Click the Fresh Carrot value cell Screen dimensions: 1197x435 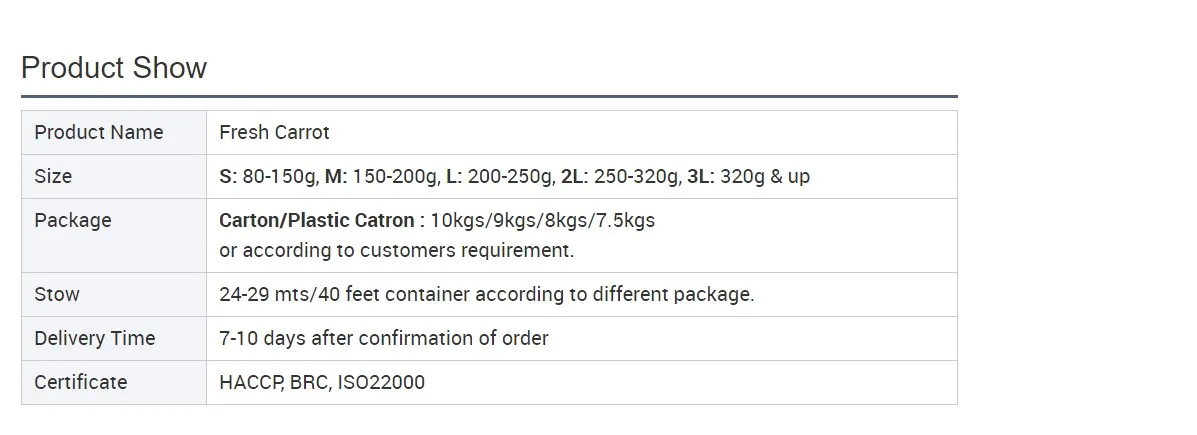[x=274, y=132]
